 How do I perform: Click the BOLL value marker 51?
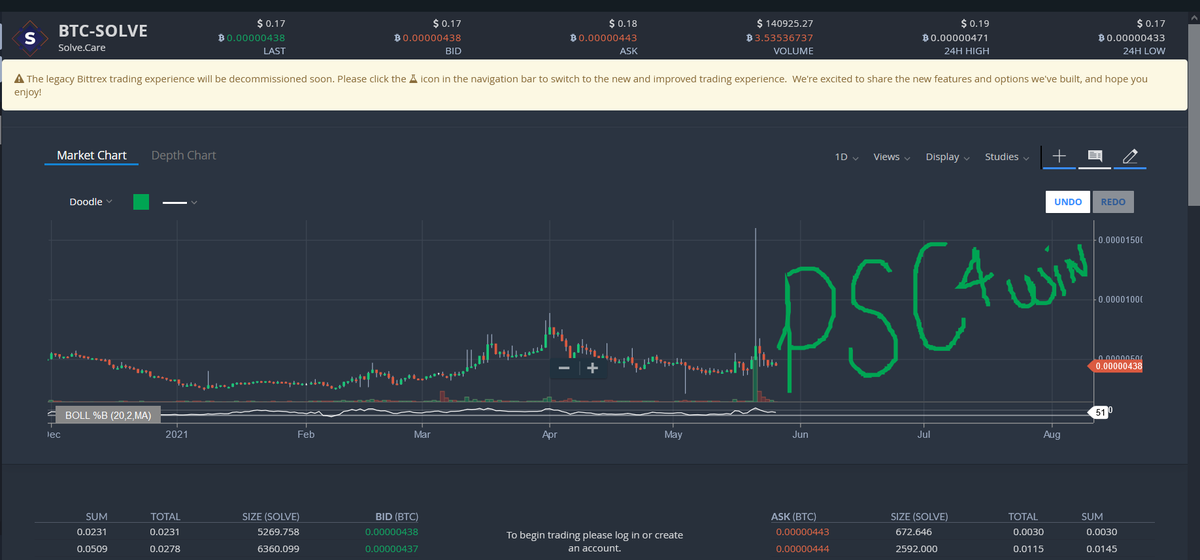pyautogui.click(x=1098, y=411)
